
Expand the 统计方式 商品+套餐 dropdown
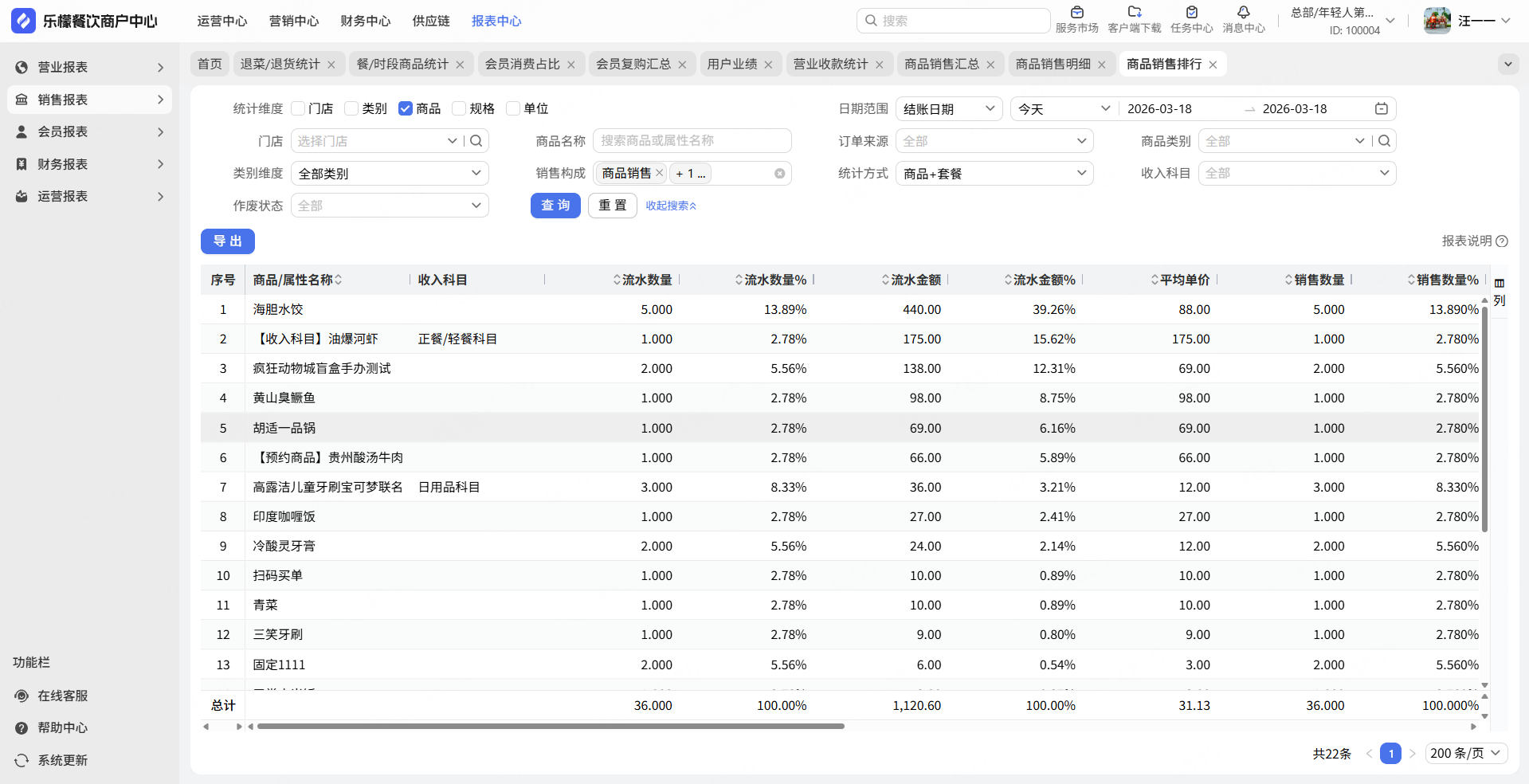[994, 174]
